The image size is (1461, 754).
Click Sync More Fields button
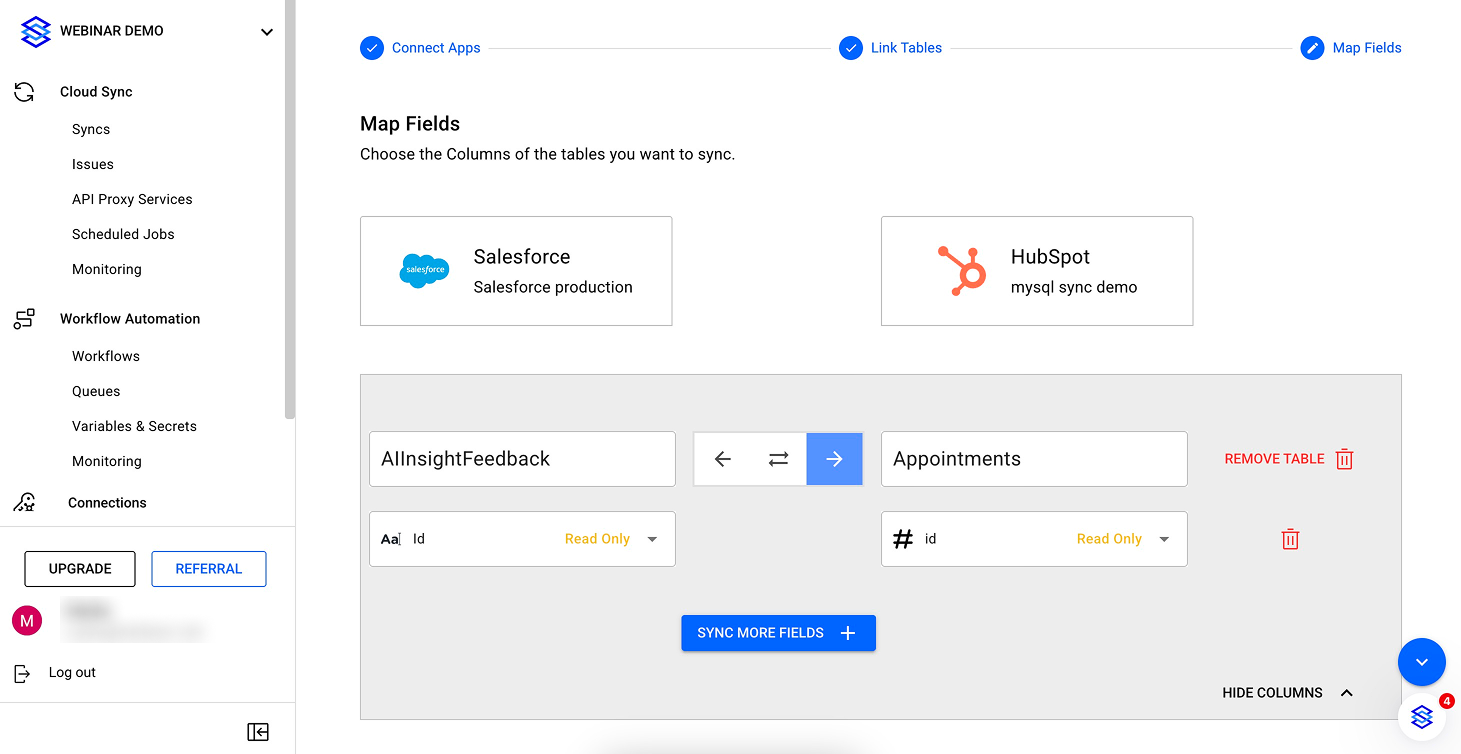pos(778,633)
